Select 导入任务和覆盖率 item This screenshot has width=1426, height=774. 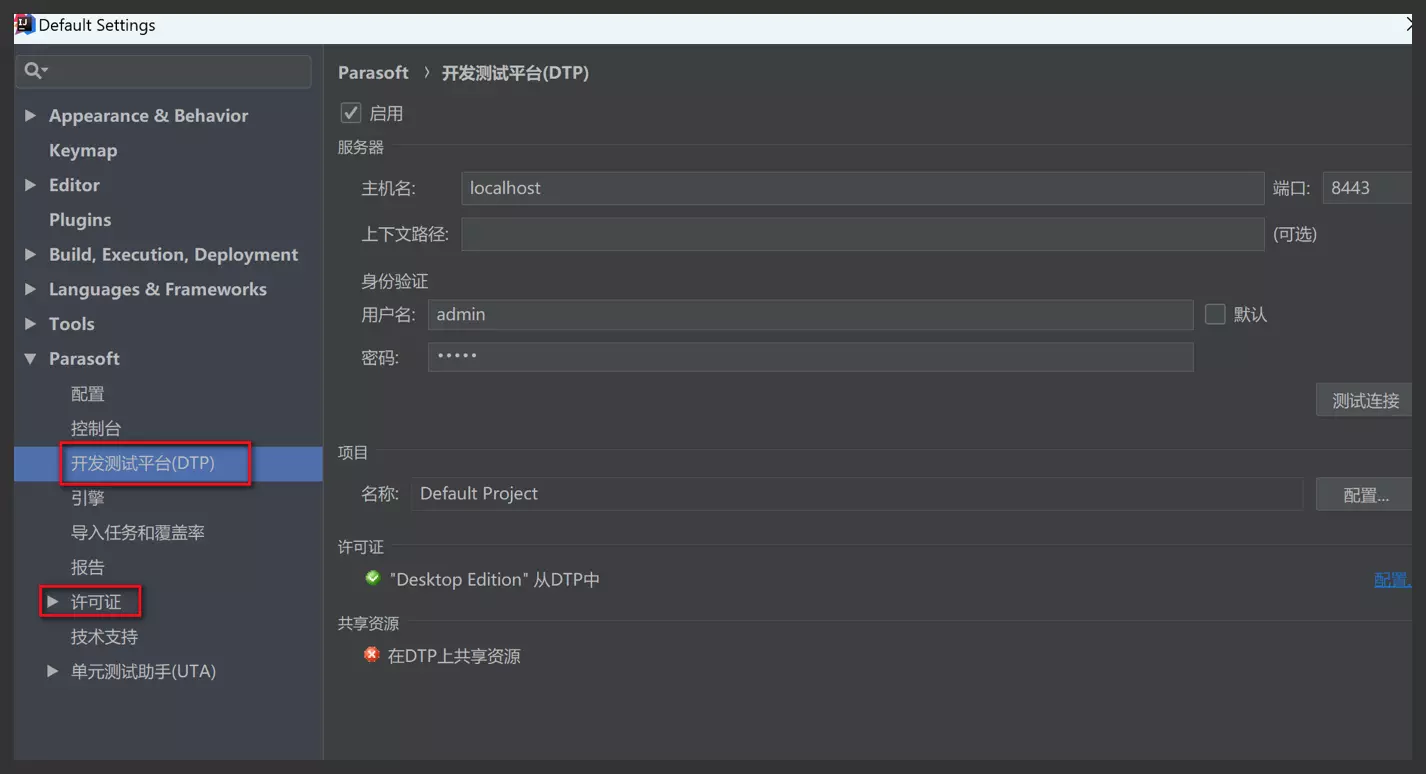pos(138,533)
